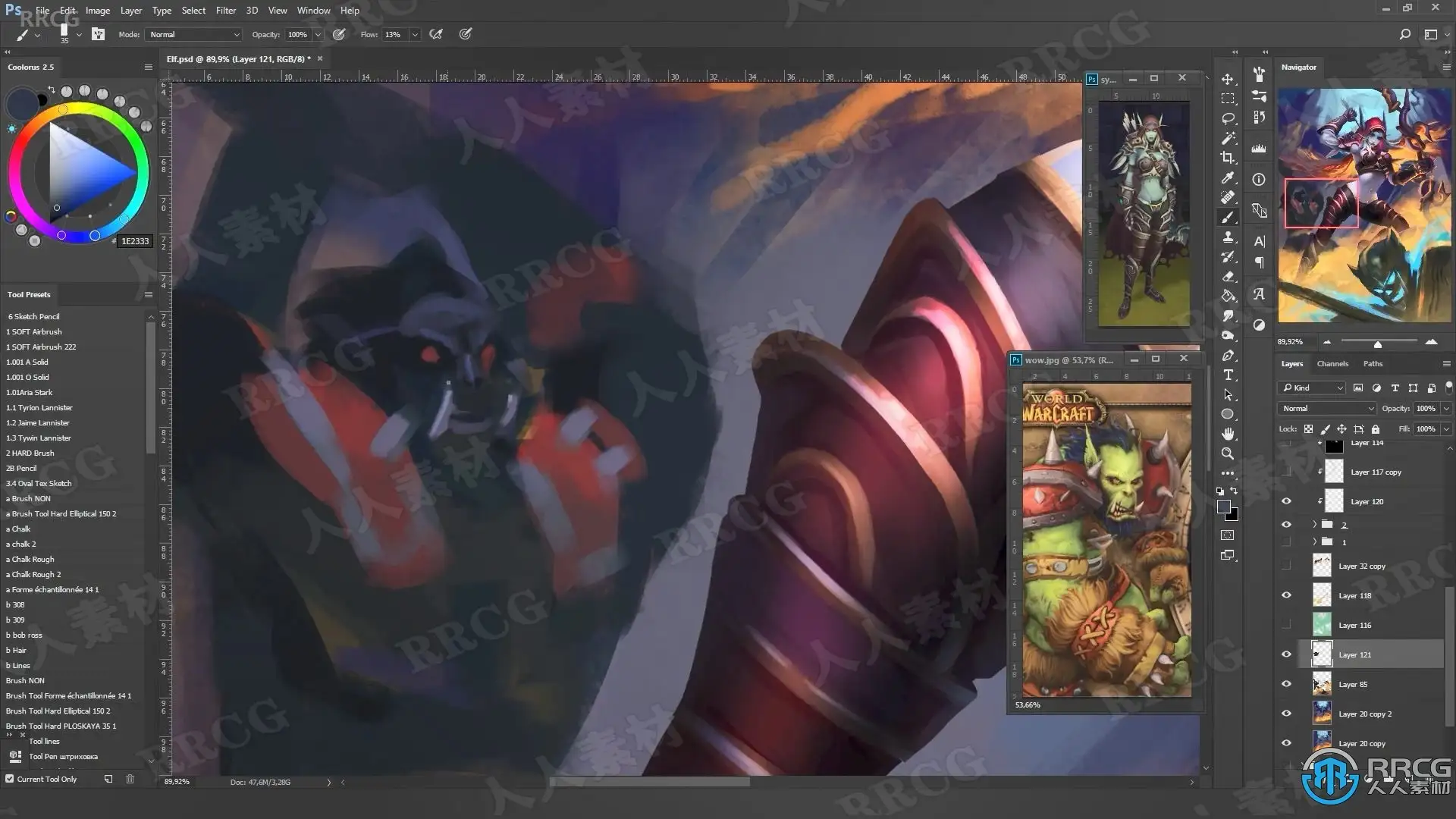Switch to the Channels tab
Viewport: 1456px width, 819px height.
click(x=1332, y=364)
